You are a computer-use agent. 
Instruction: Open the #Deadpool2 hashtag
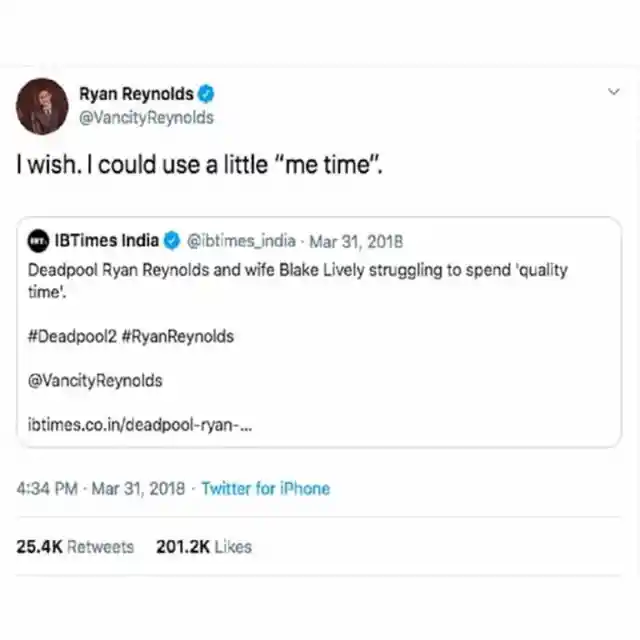tap(72, 336)
